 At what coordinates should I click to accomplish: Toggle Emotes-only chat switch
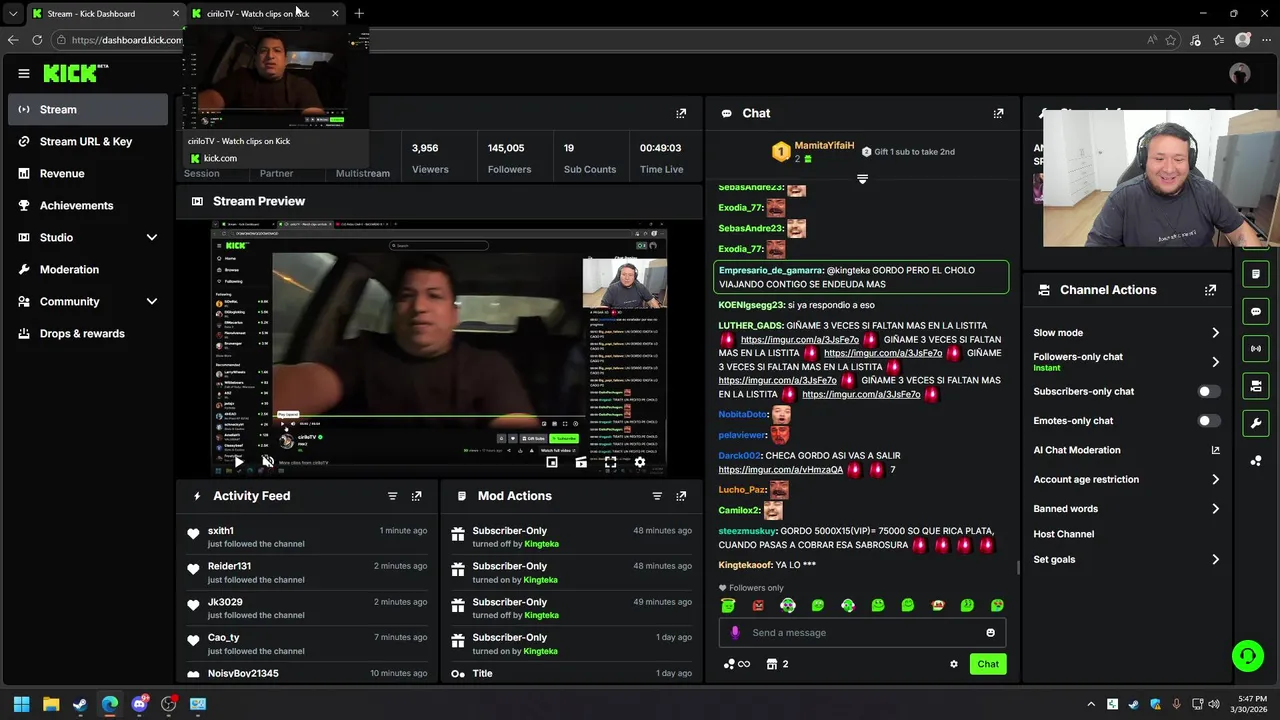tap(1208, 421)
